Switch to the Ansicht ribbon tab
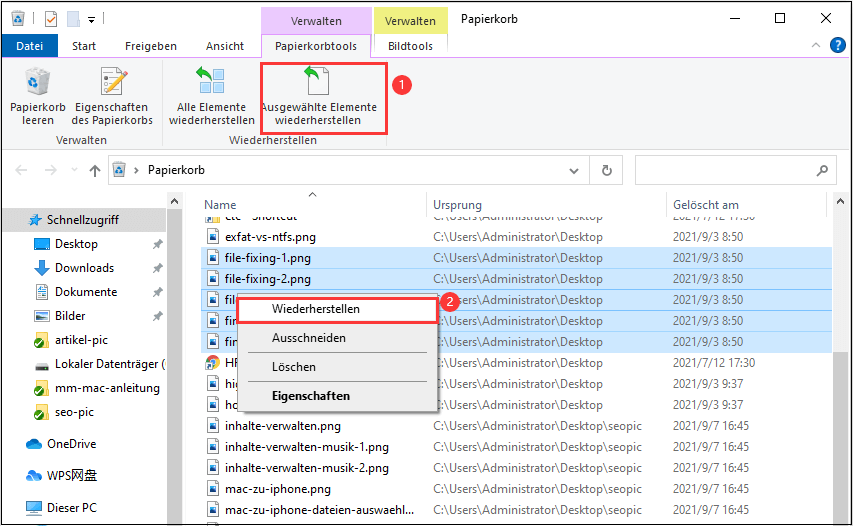 [225, 46]
